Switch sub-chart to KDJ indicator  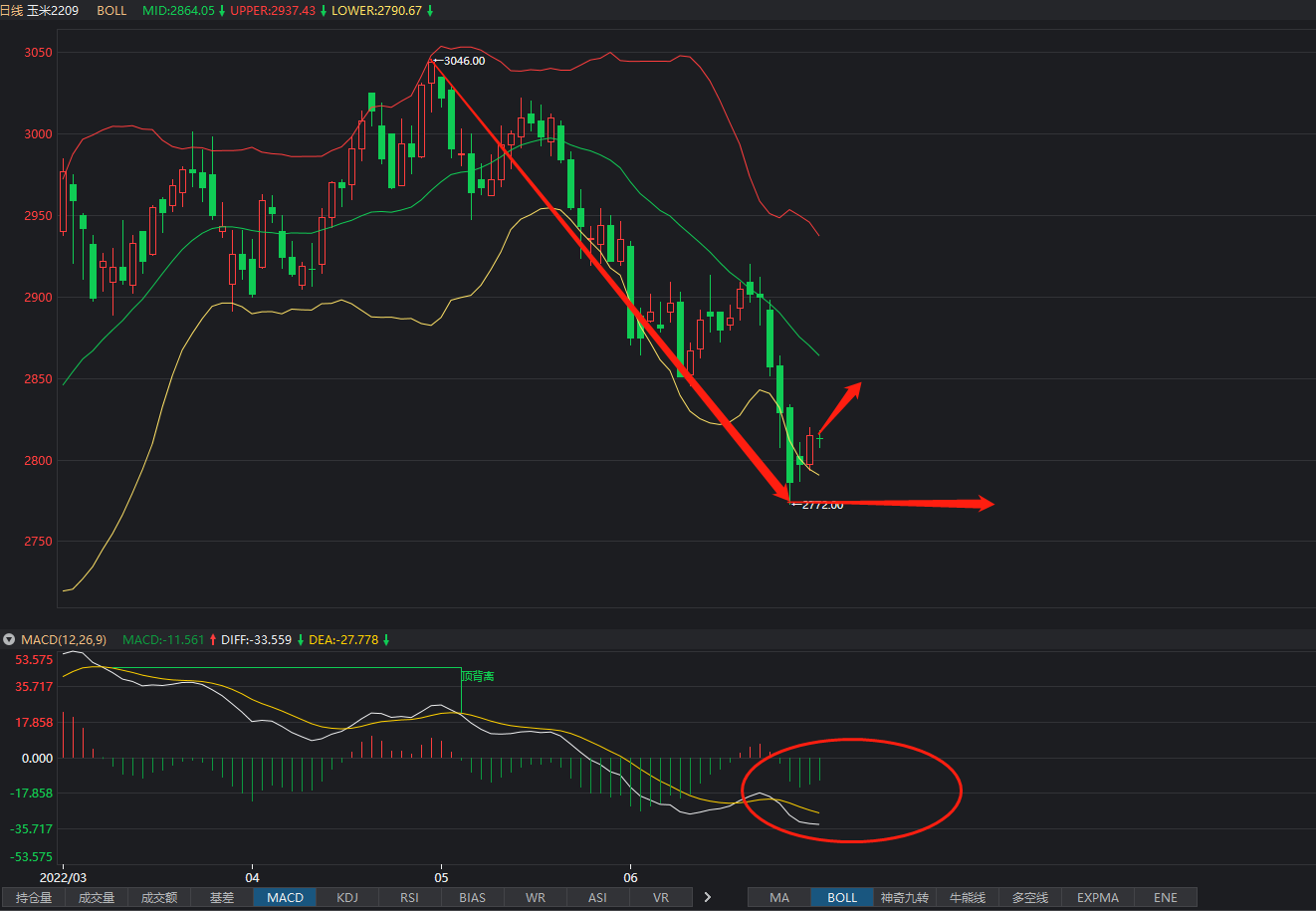[347, 897]
